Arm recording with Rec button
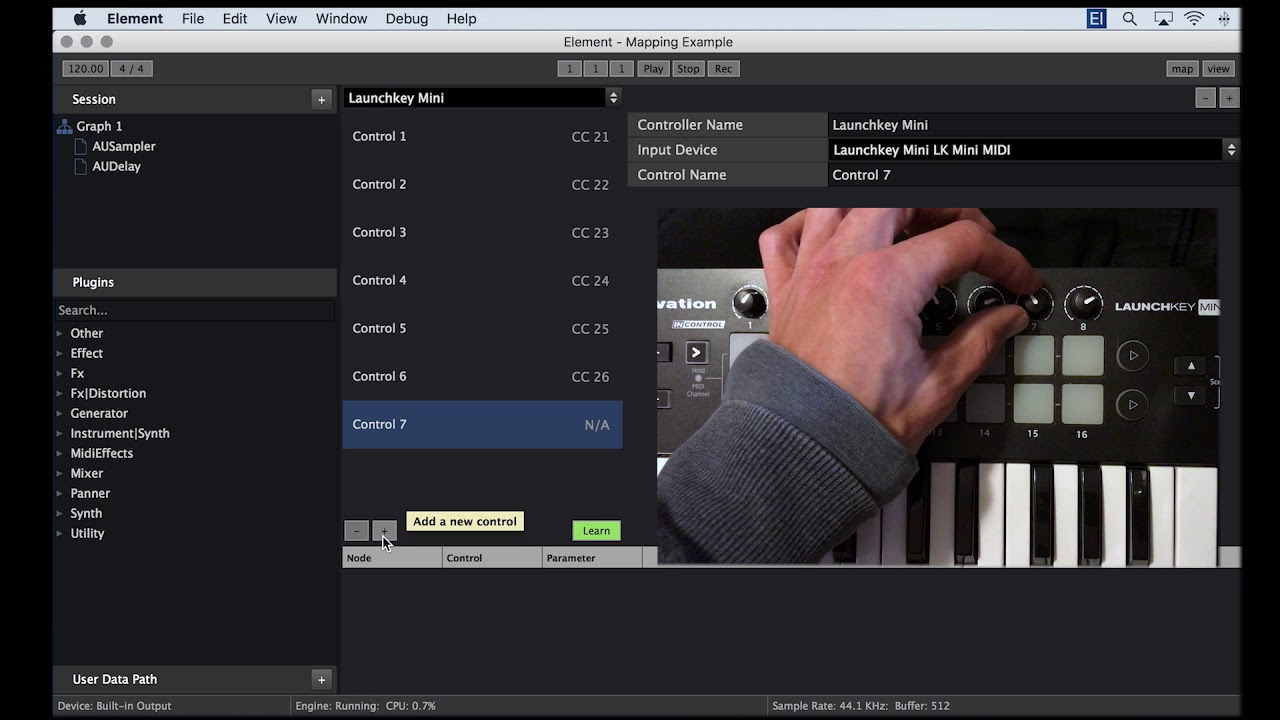The image size is (1280, 720). point(723,69)
